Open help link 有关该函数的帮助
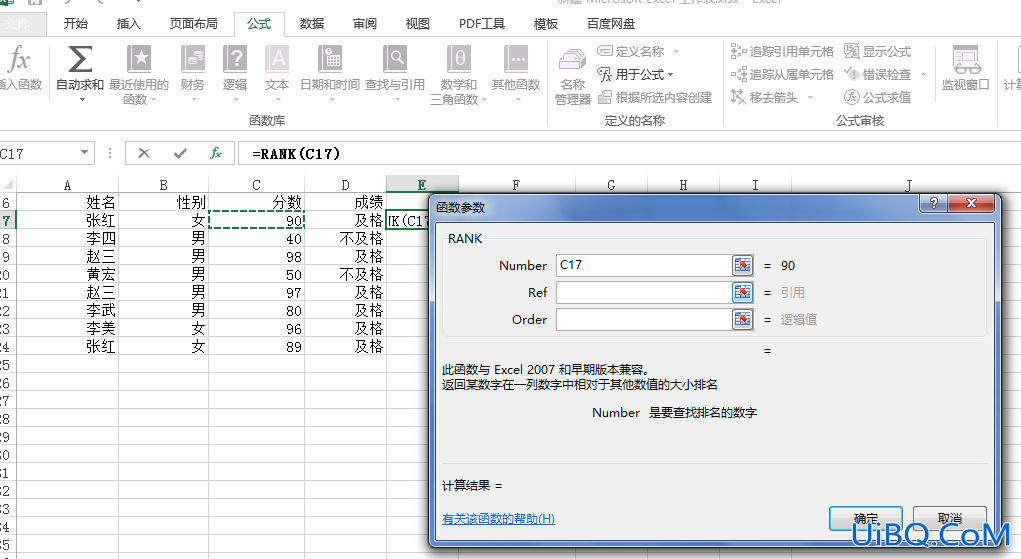1021x559 pixels. coord(498,519)
